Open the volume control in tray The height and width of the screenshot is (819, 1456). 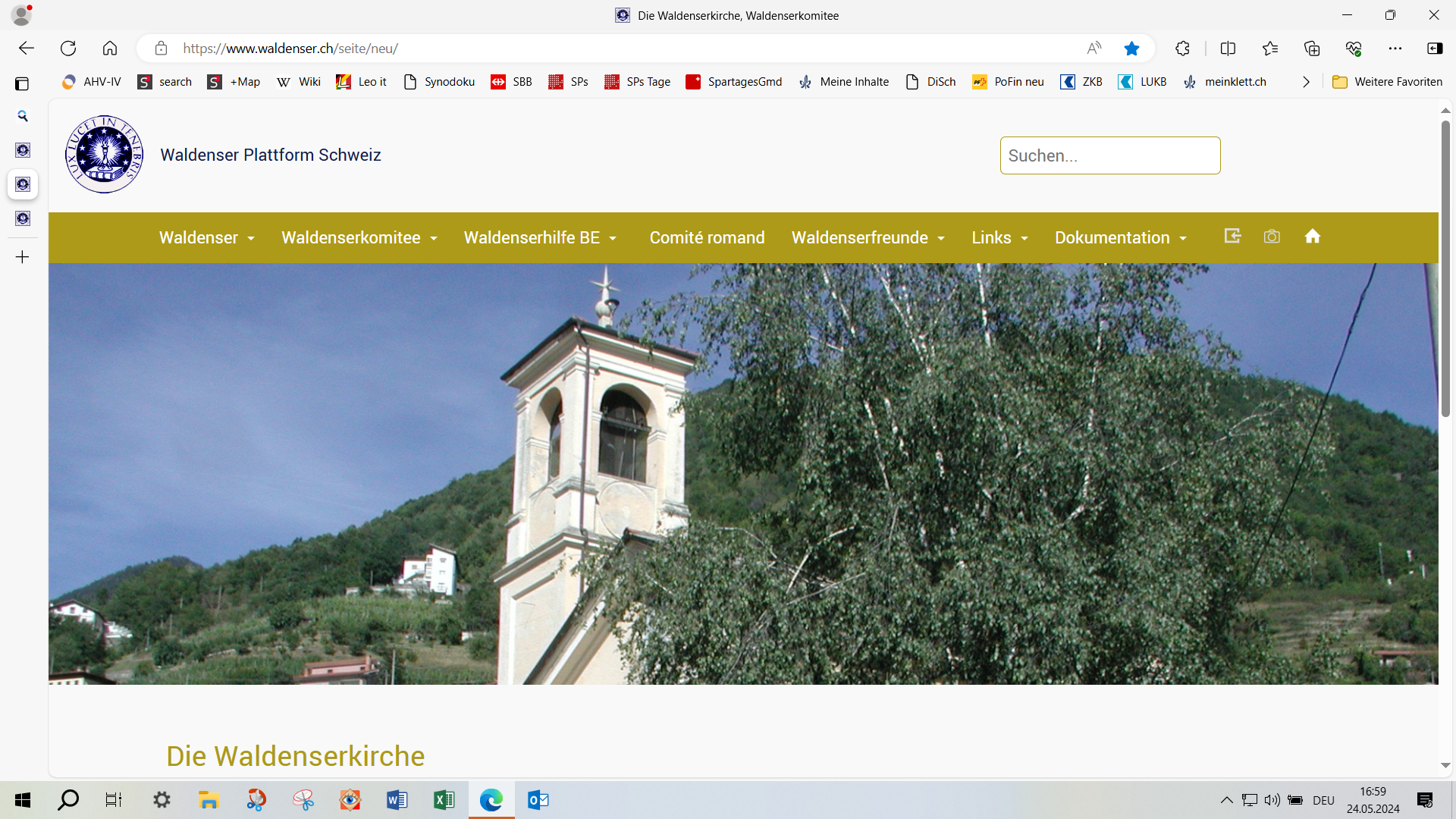pos(1272,800)
